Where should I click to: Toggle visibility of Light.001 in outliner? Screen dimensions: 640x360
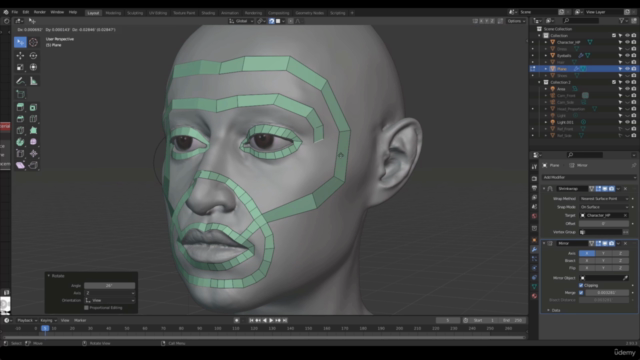627,122
